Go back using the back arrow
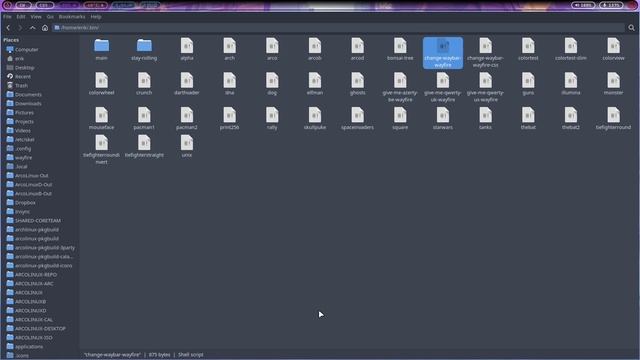The image size is (640, 360). coord(8,28)
